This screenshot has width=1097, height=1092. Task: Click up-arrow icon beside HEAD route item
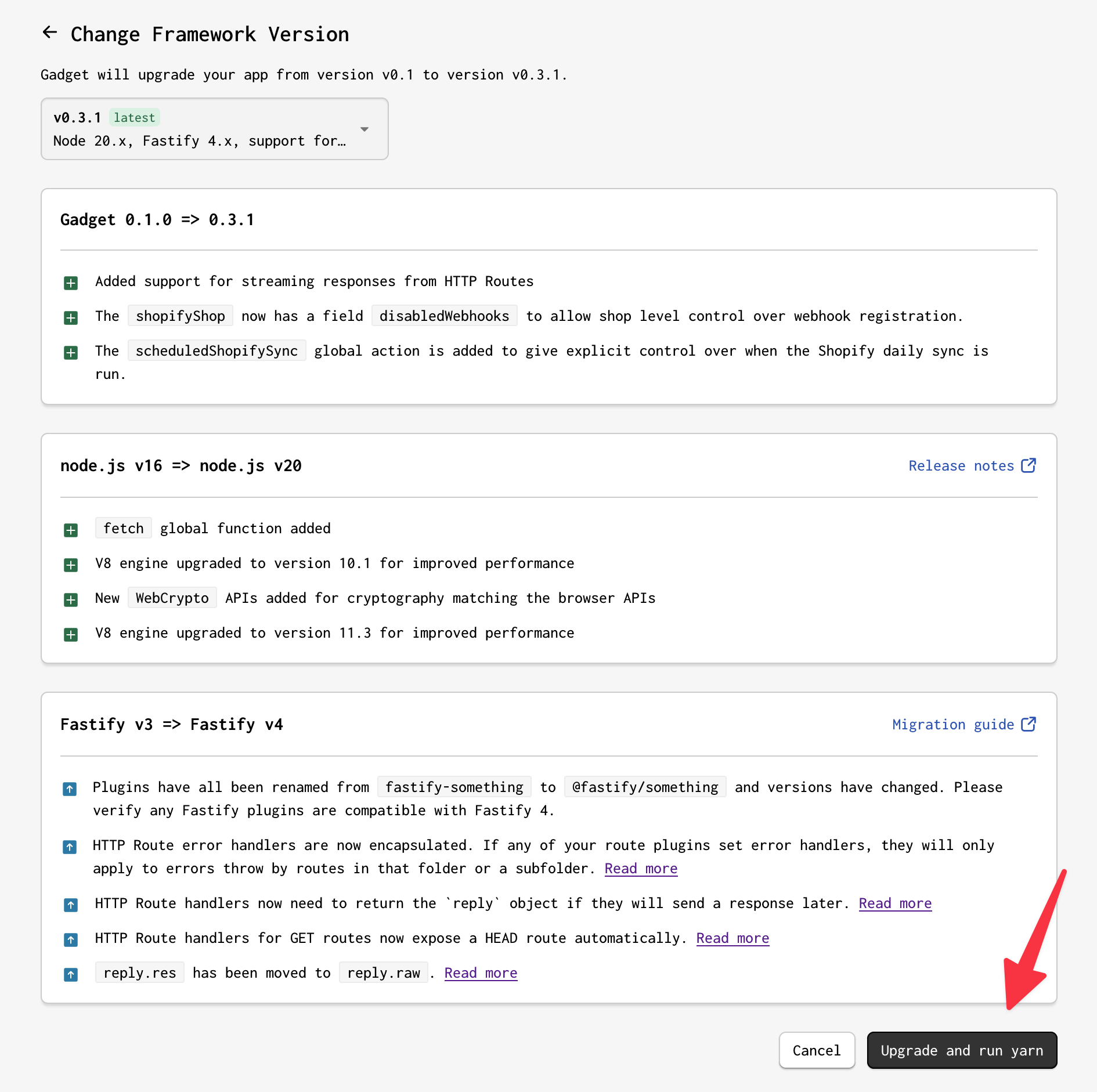[71, 939]
